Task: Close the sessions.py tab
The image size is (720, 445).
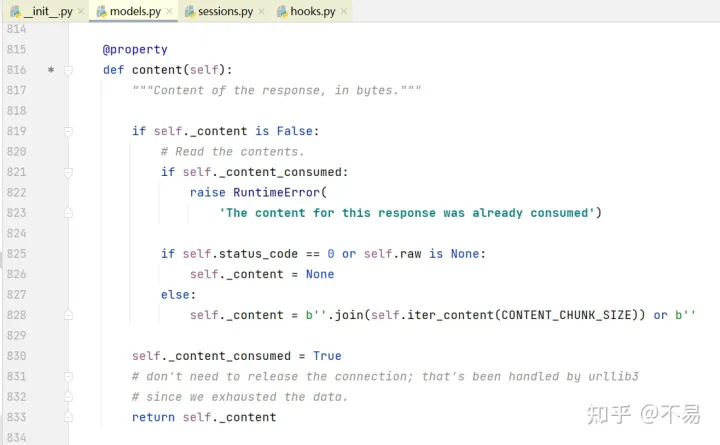Action: click(262, 11)
